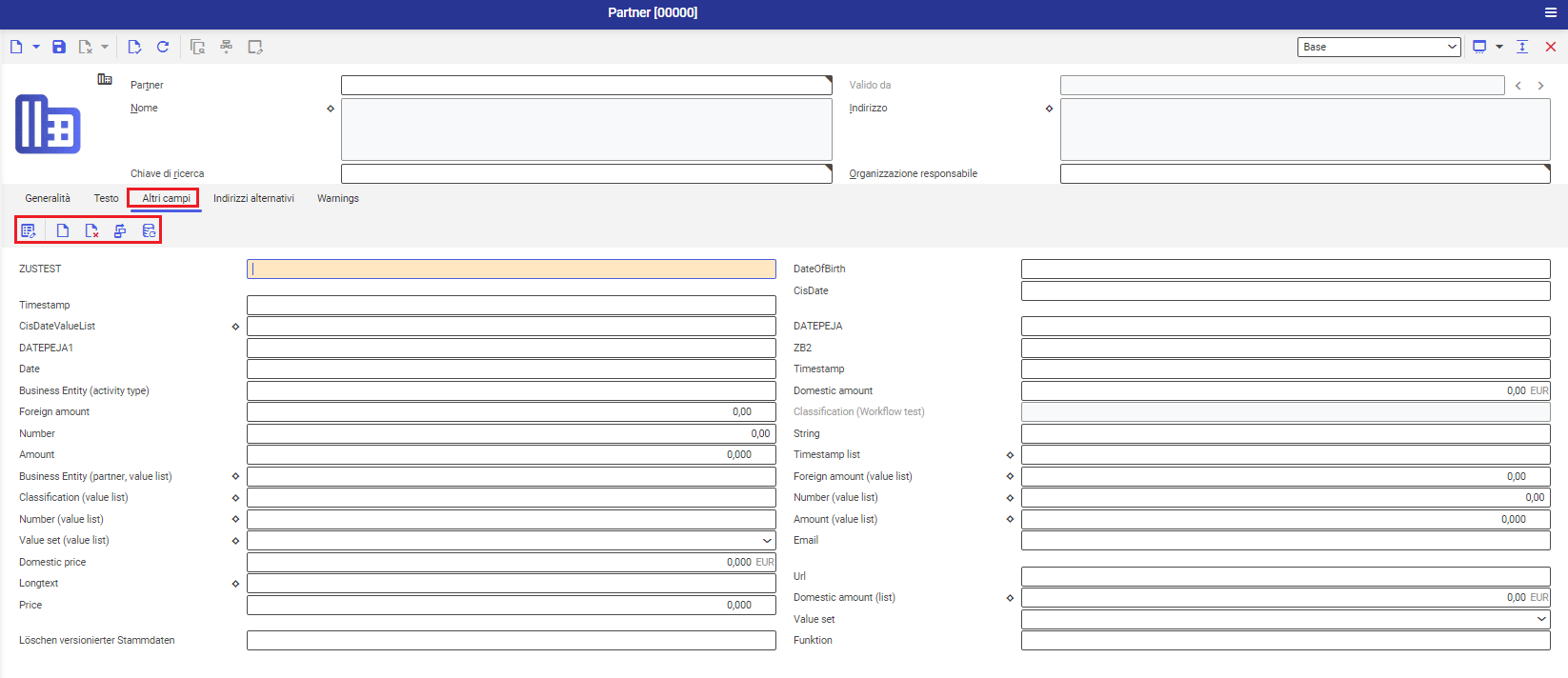This screenshot has width=1568, height=678.
Task: Click the ZUSTEST input field
Action: point(512,269)
